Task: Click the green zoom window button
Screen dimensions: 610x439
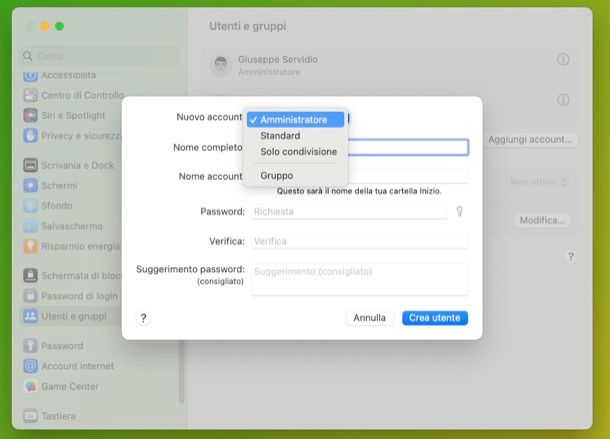Action: pyautogui.click(x=60, y=26)
